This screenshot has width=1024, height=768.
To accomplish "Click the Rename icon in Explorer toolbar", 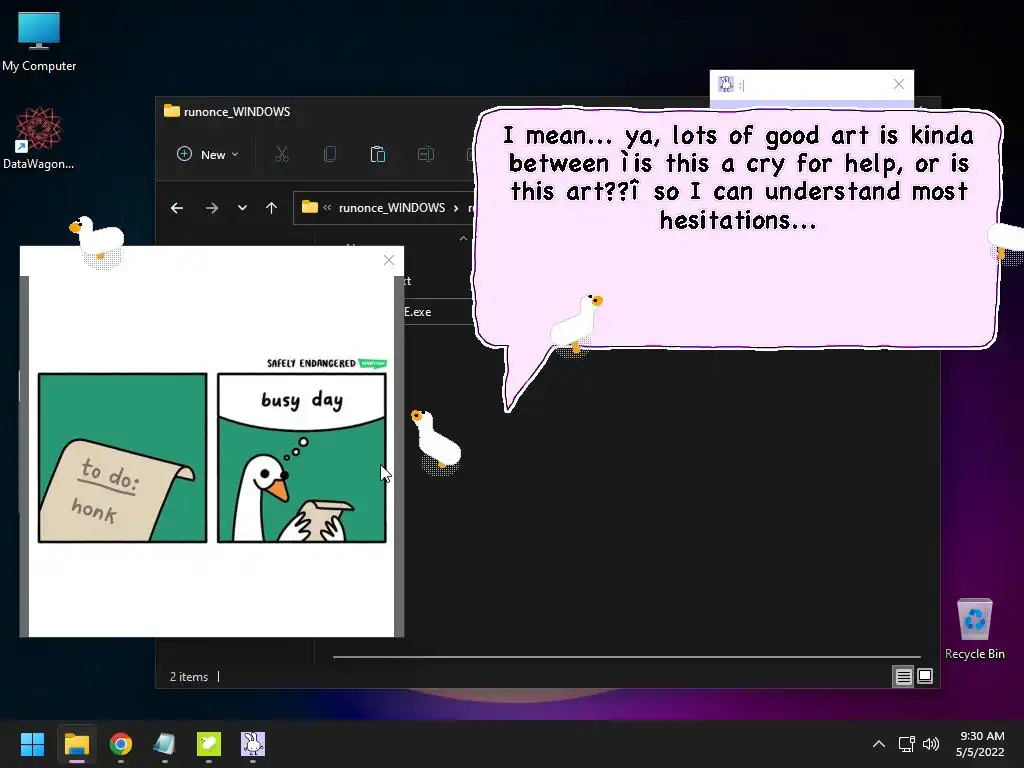I will coord(426,155).
